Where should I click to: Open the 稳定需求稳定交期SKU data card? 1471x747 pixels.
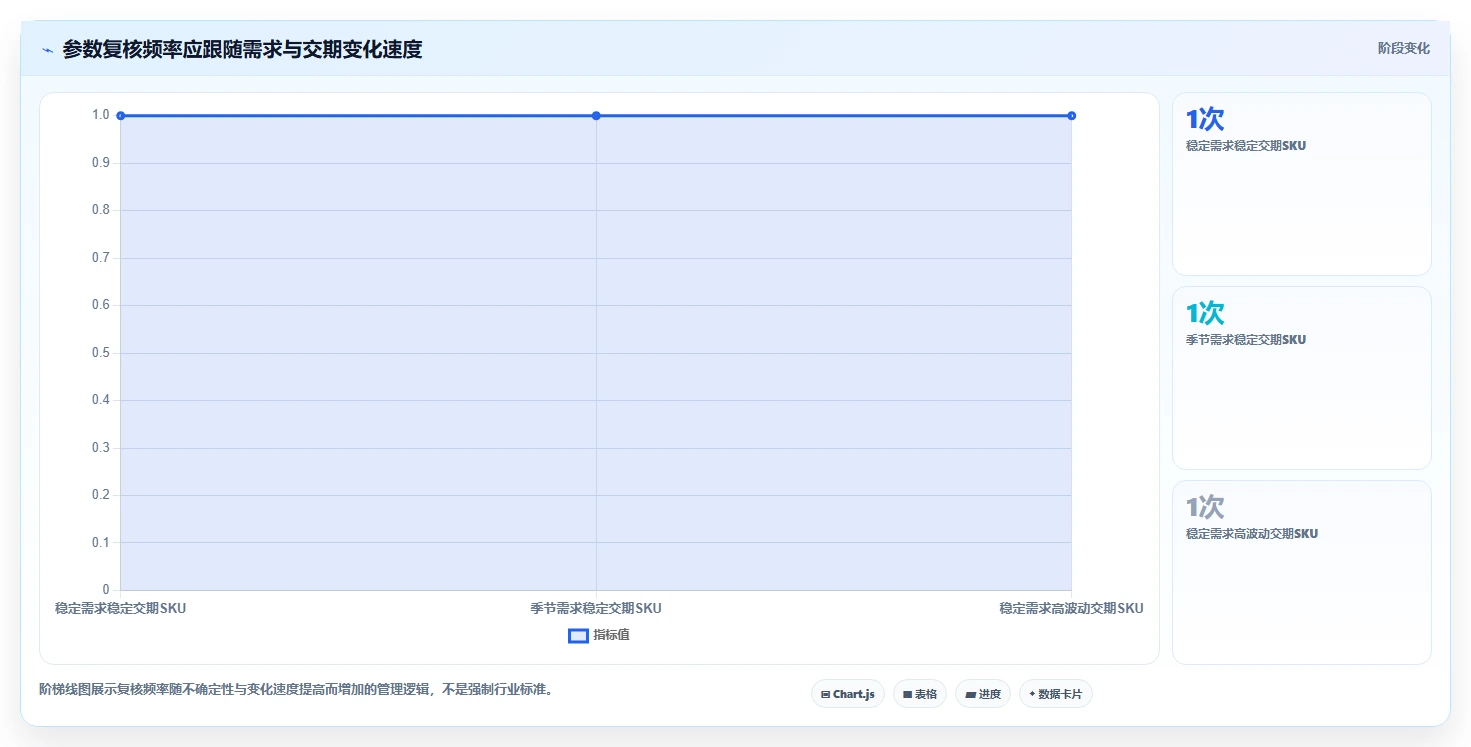(x=1301, y=184)
